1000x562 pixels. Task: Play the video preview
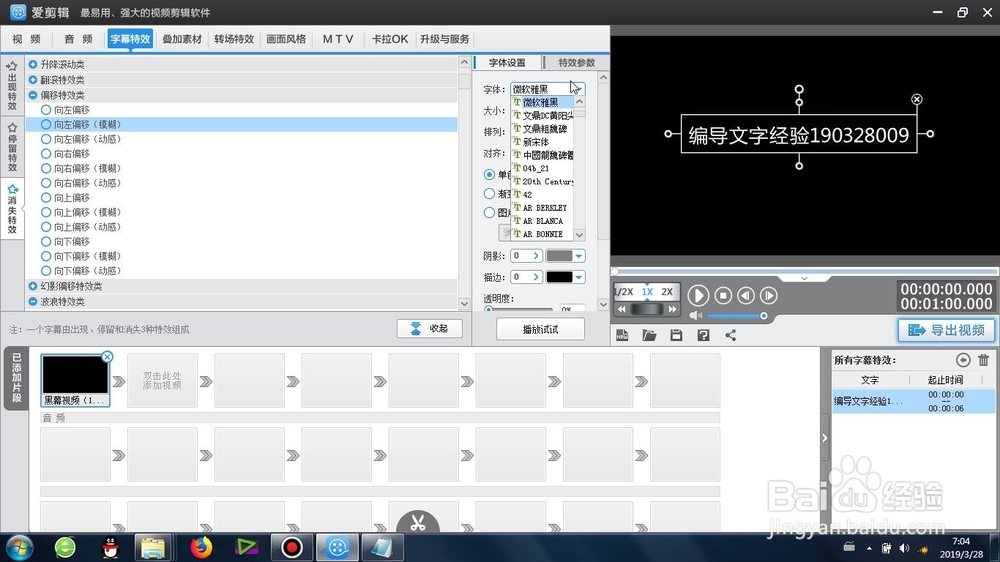tap(698, 295)
